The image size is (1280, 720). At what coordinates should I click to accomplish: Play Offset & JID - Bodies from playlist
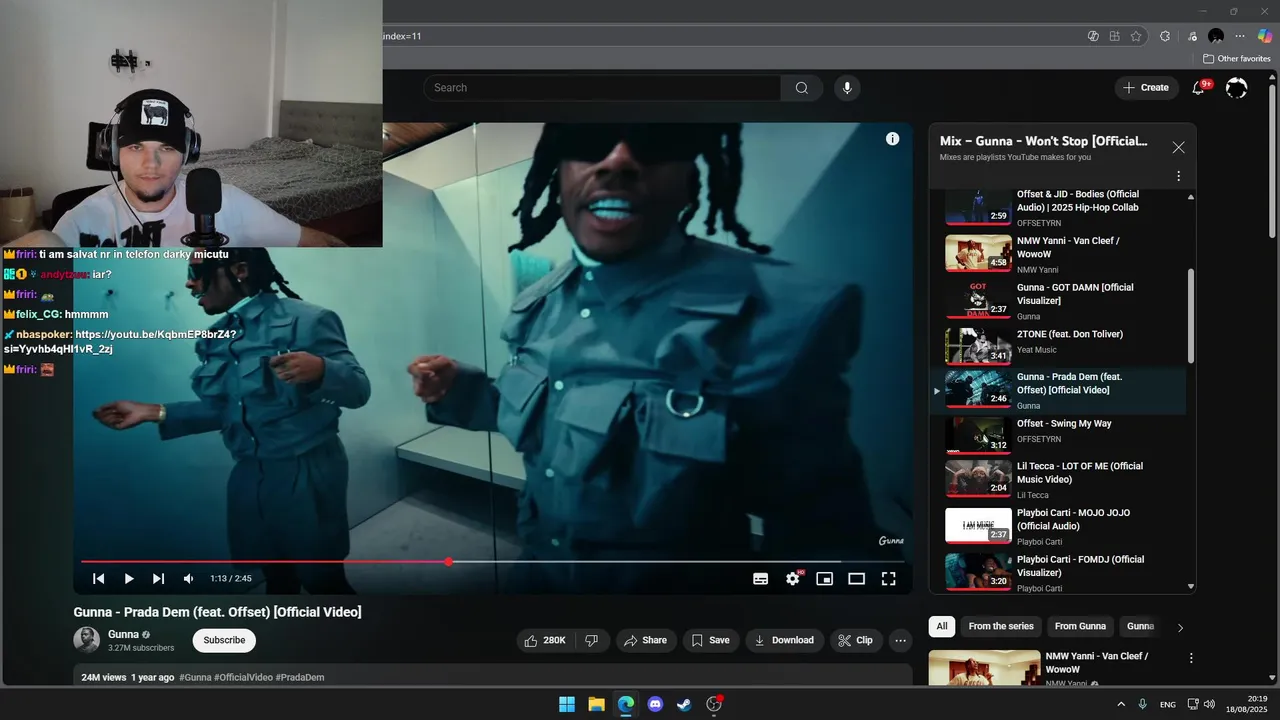1060,207
